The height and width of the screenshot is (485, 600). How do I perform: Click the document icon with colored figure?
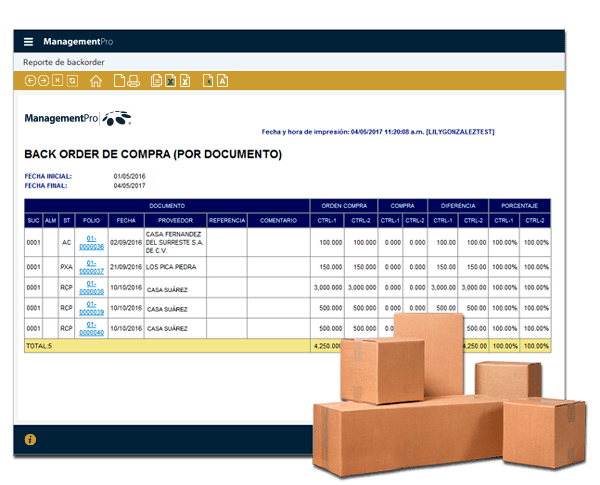[208, 81]
